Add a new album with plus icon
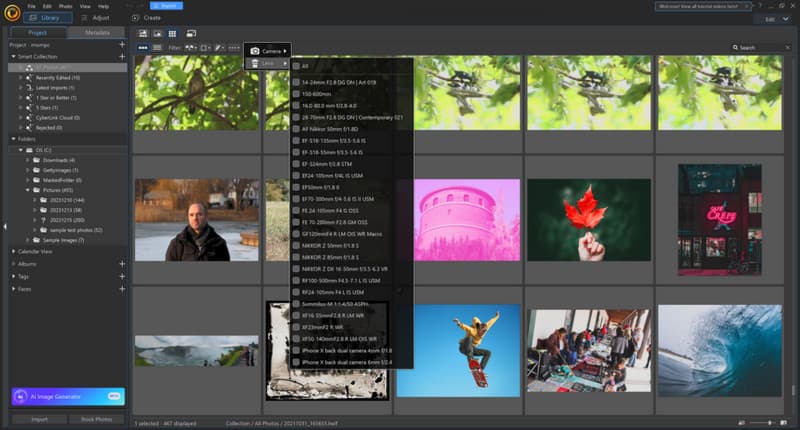 (x=122, y=264)
